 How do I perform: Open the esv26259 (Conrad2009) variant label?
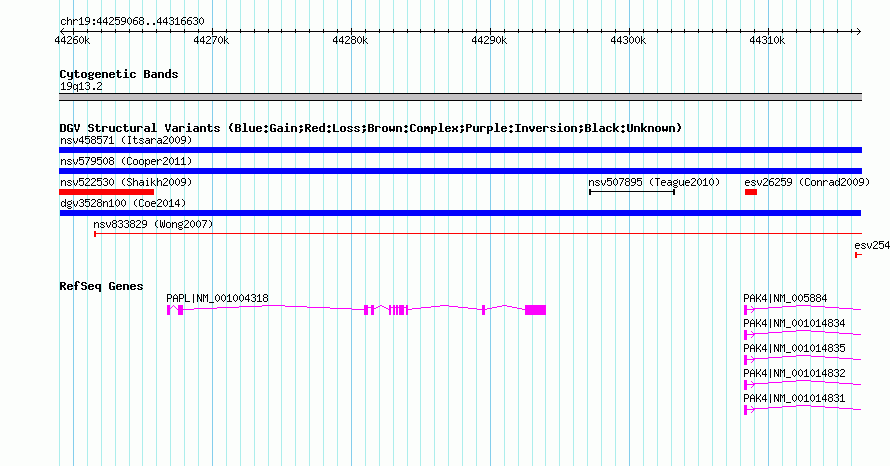coord(807,182)
